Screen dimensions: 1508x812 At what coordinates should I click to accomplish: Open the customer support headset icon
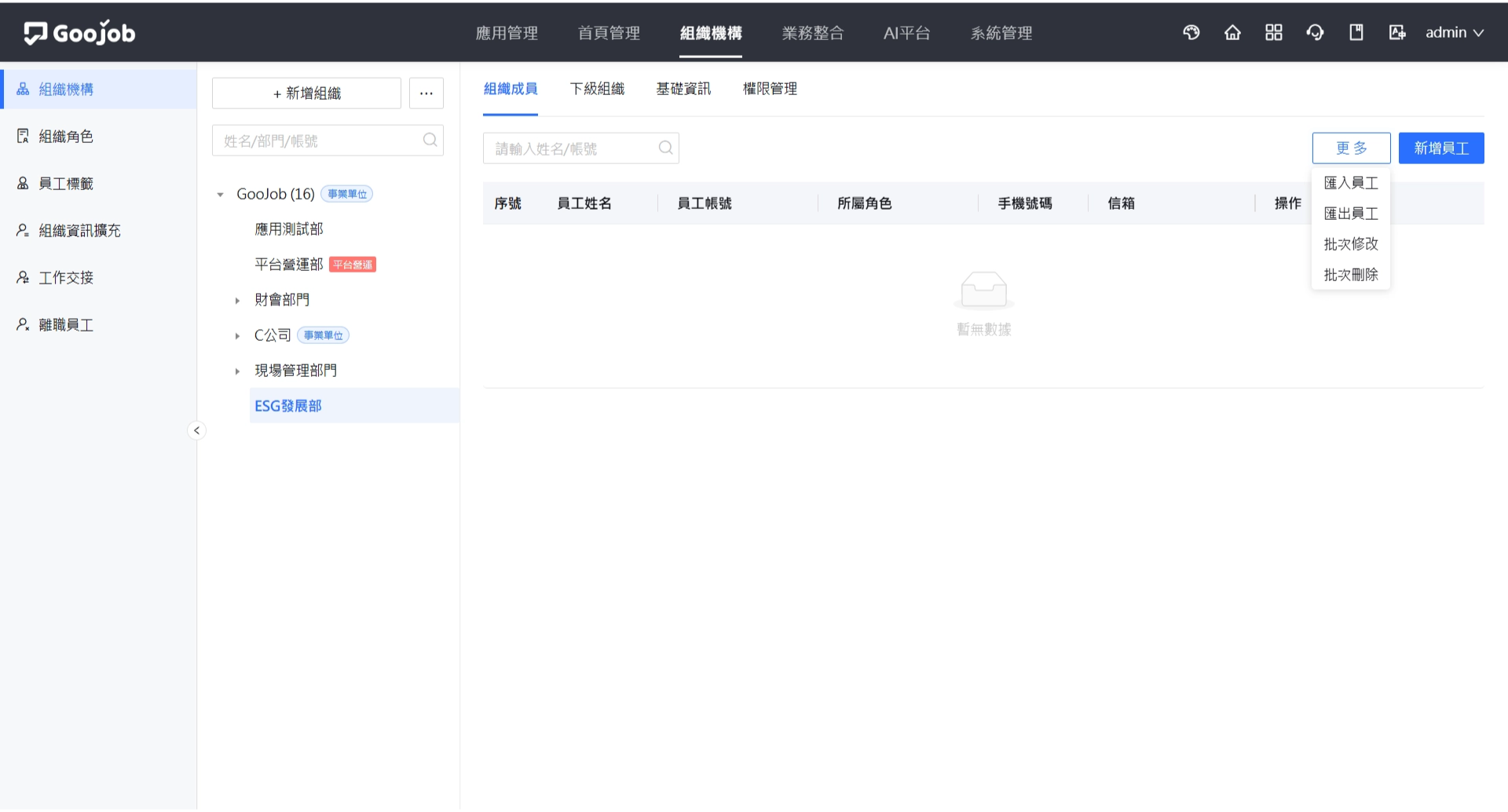point(1315,32)
